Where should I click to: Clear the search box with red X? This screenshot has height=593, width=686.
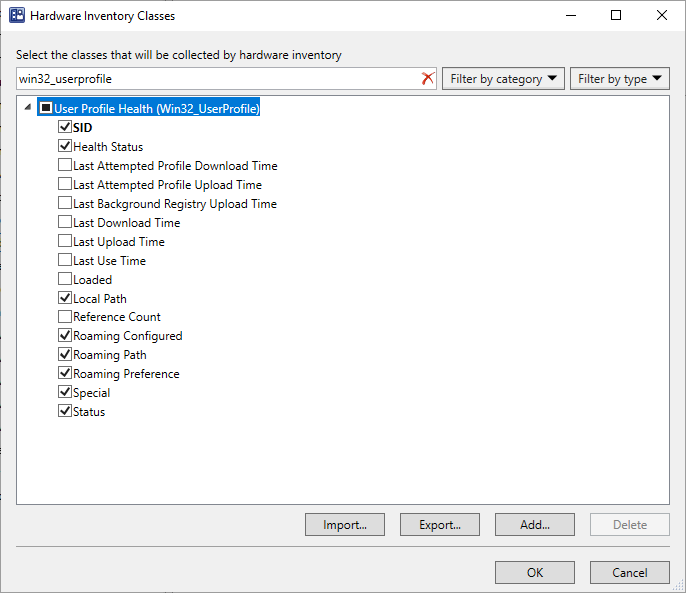tap(427, 79)
